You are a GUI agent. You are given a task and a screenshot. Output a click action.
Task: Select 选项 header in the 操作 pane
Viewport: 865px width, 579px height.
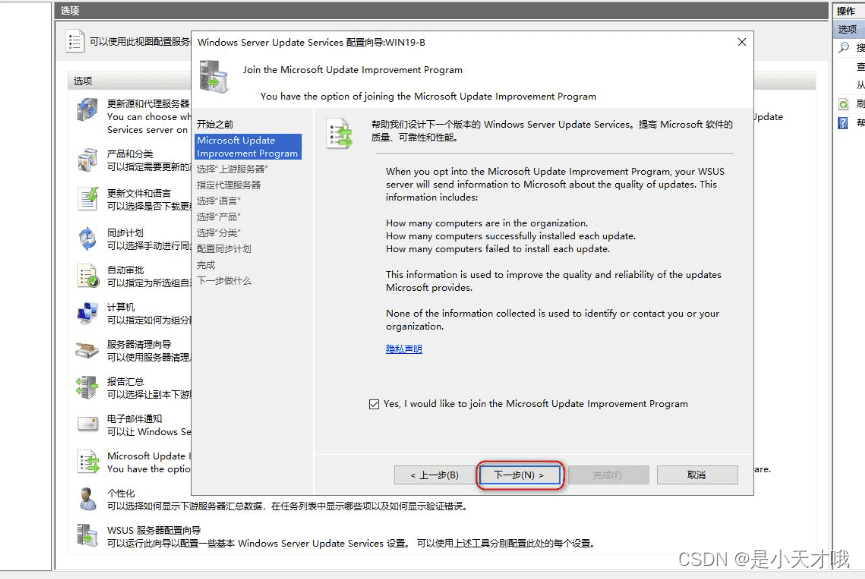(x=848, y=29)
